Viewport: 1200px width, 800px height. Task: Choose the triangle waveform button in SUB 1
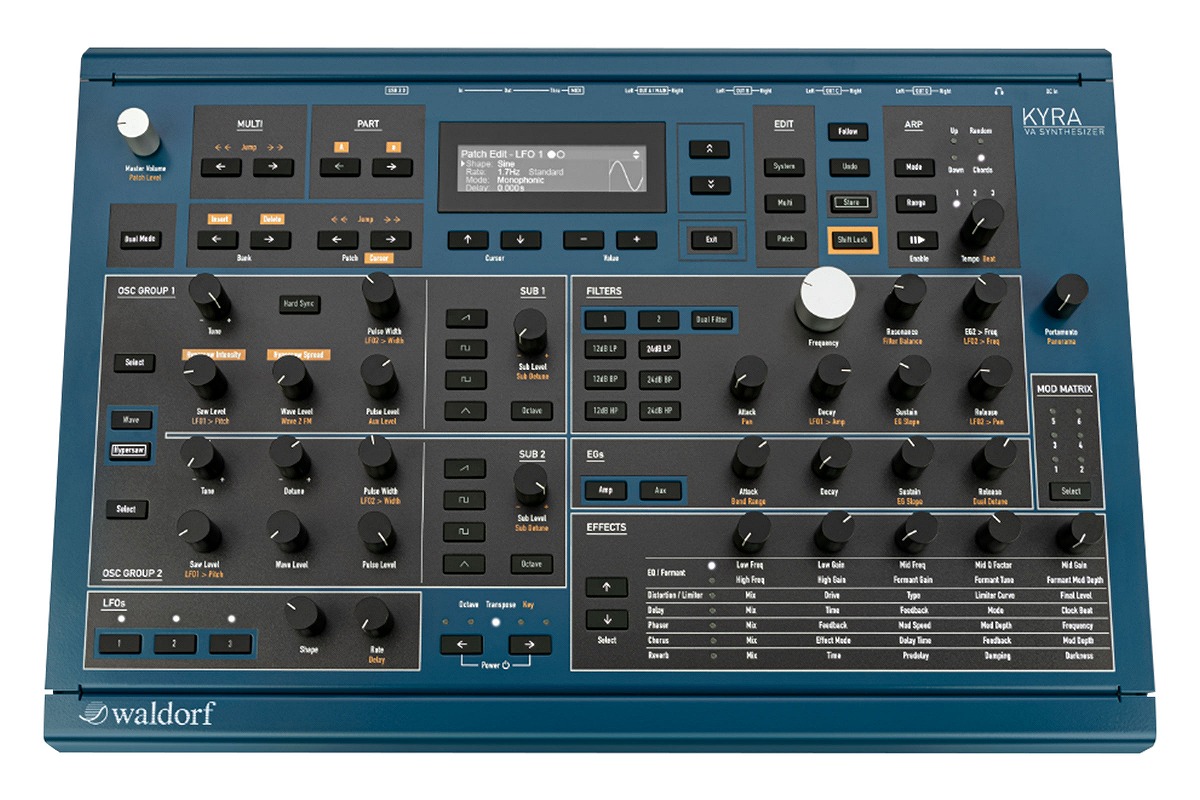click(x=465, y=410)
